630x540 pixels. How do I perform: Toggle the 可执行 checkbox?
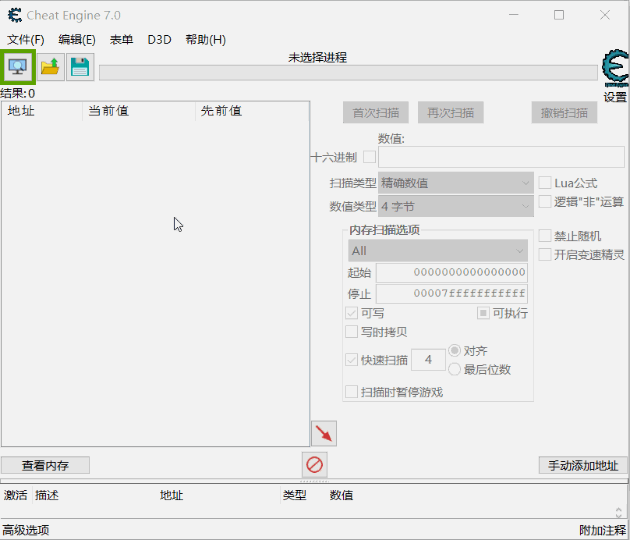coord(483,313)
